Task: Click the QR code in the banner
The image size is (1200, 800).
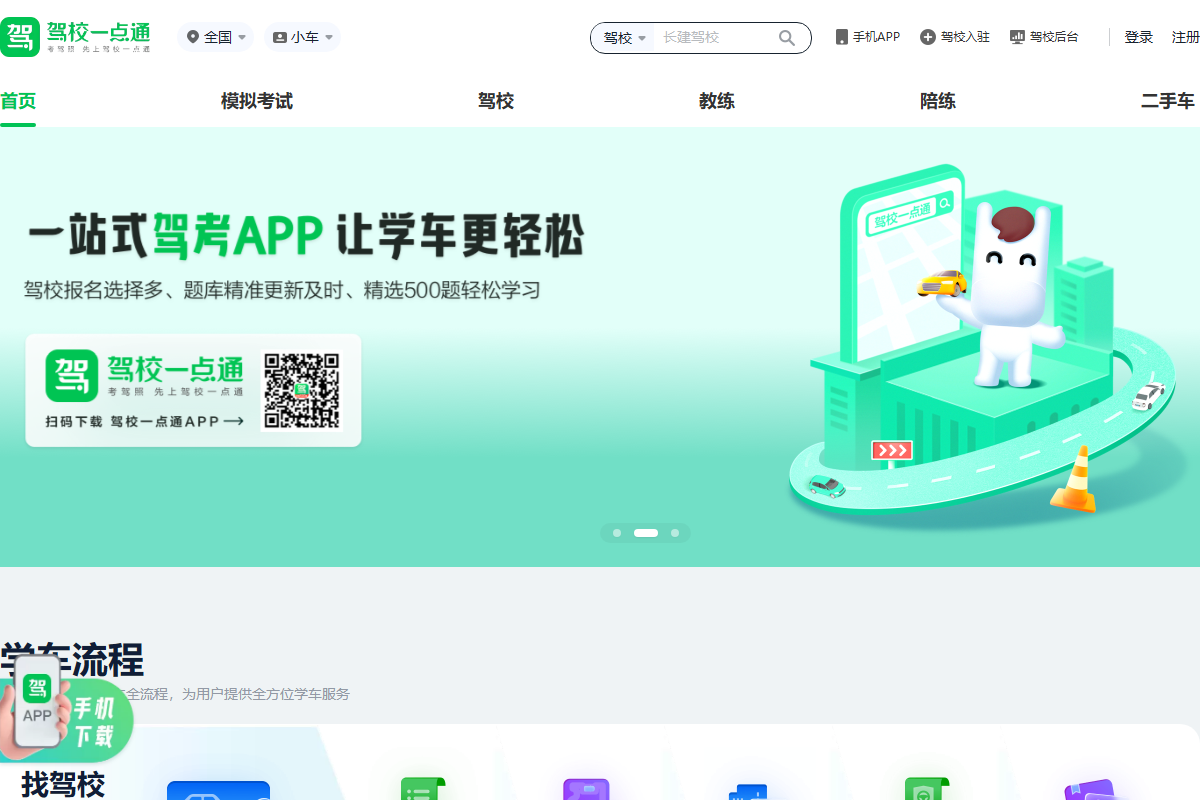Action: pos(301,390)
